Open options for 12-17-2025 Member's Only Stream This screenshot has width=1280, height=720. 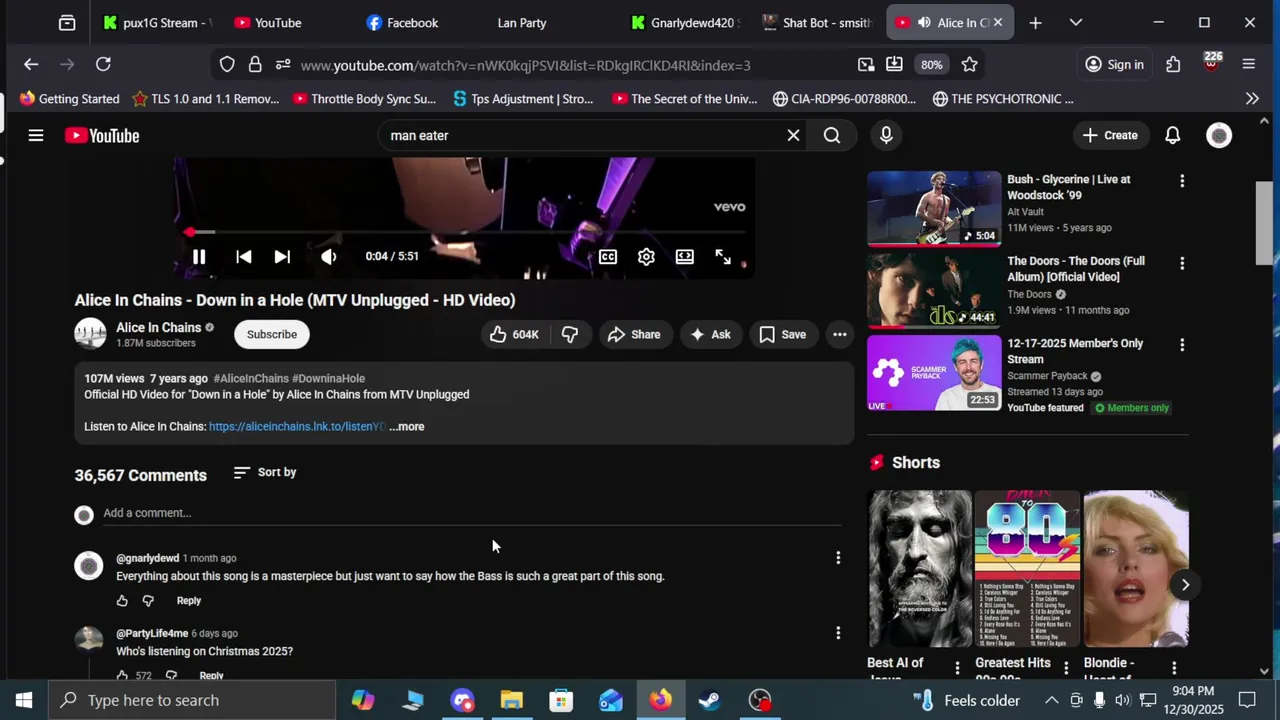click(x=1182, y=345)
